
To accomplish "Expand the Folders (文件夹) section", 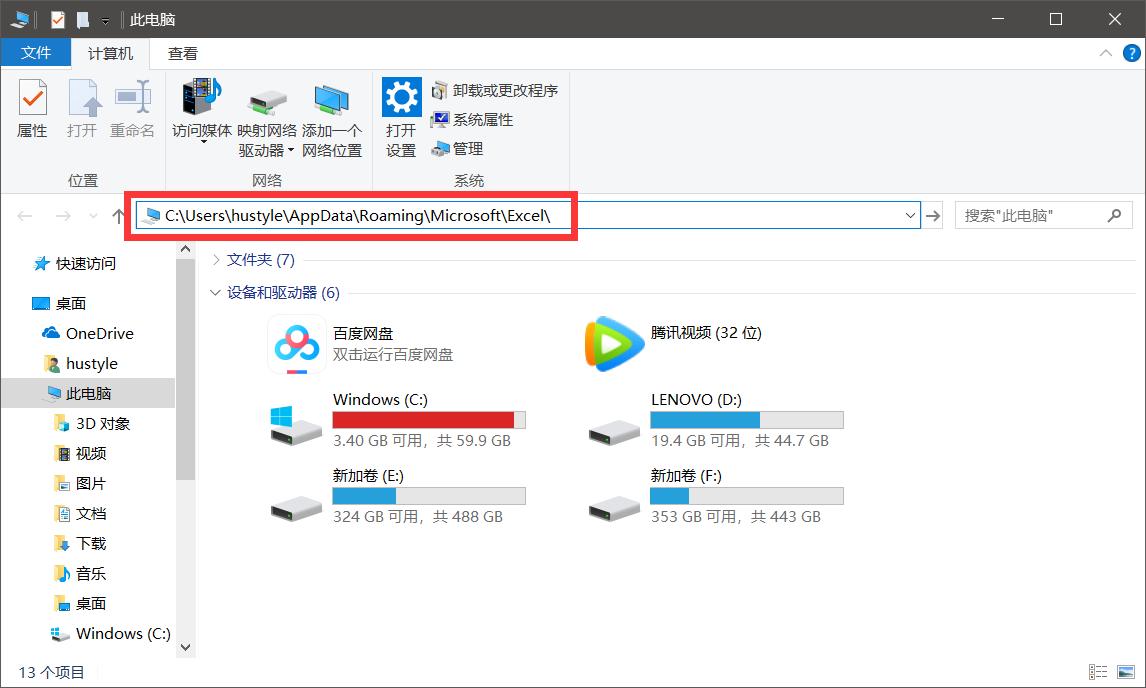I will [x=216, y=259].
